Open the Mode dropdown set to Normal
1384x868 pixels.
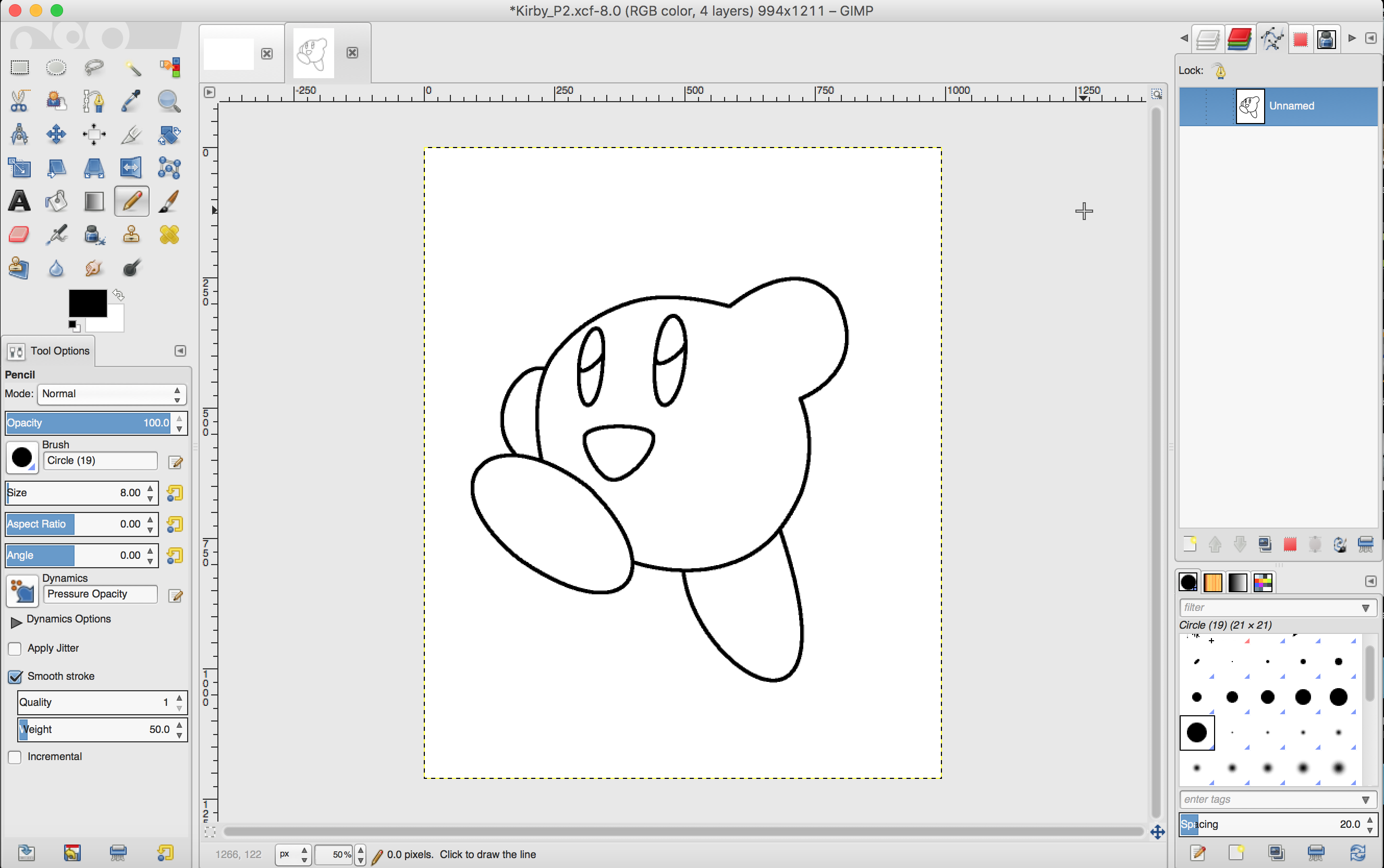[x=112, y=395]
